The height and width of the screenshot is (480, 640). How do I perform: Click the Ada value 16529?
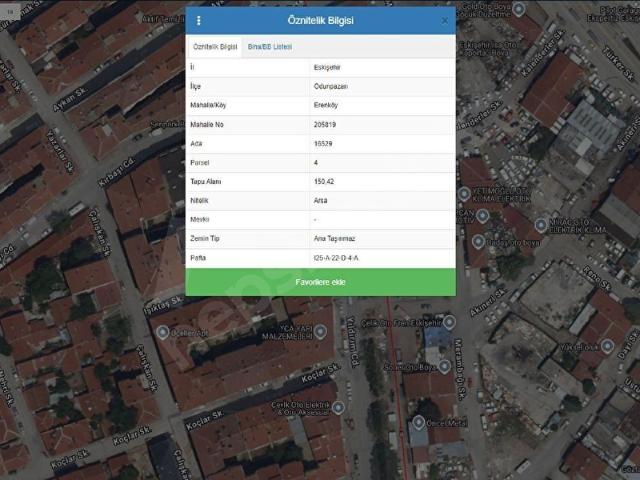[323, 144]
